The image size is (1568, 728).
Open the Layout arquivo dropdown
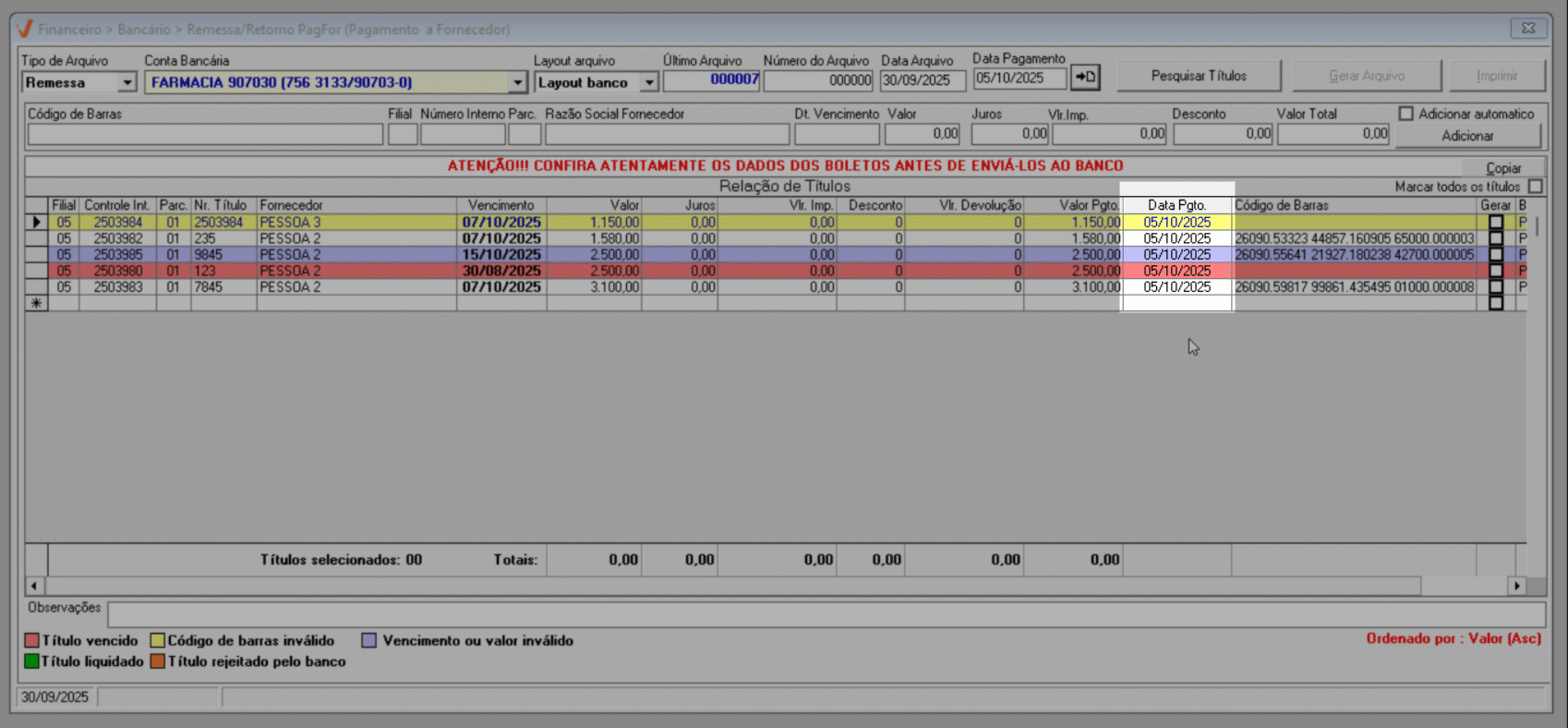tap(649, 82)
